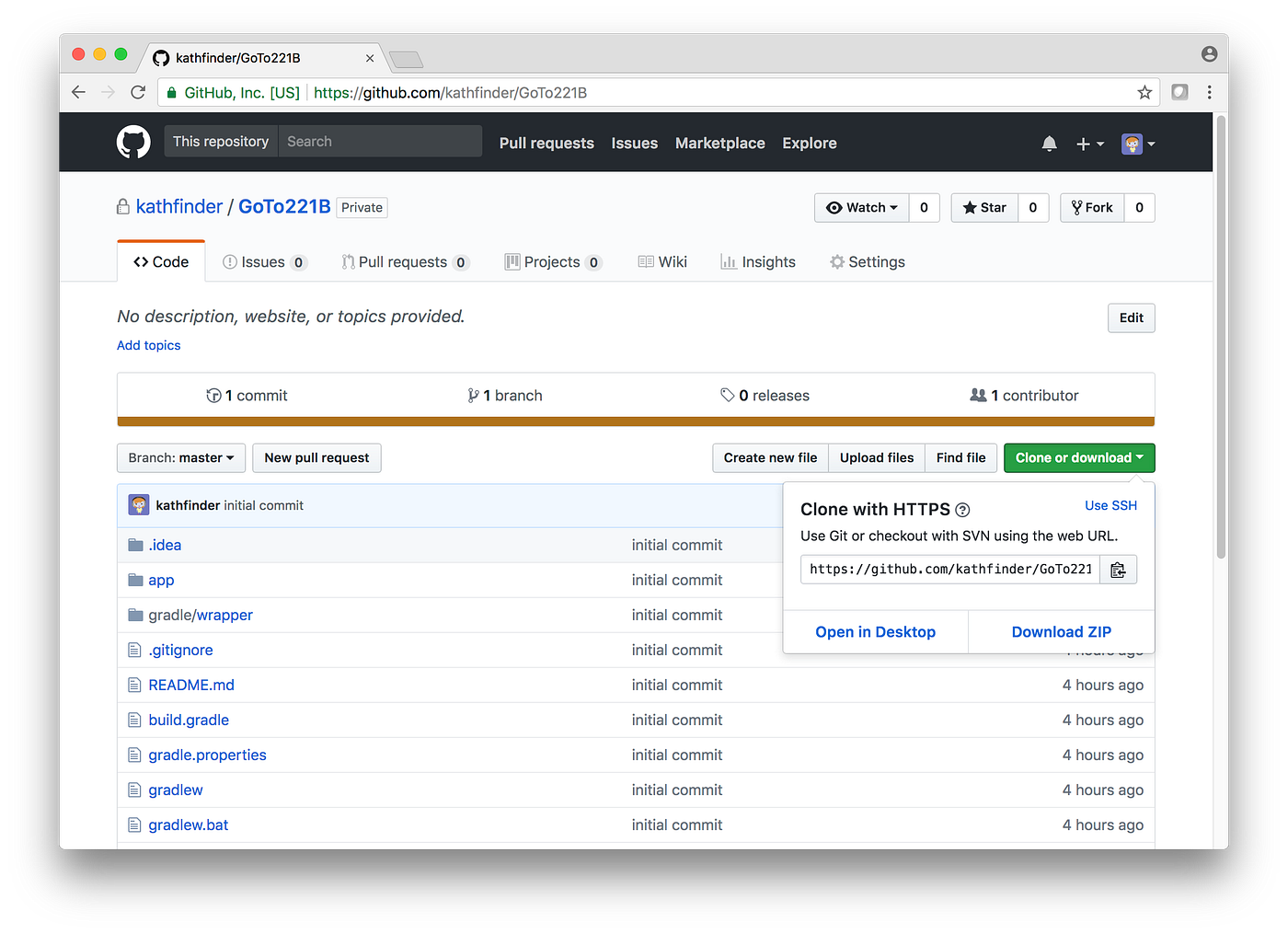Click the help icon beside Clone with HTTPS
Viewport: 1288px width, 934px height.
[962, 510]
